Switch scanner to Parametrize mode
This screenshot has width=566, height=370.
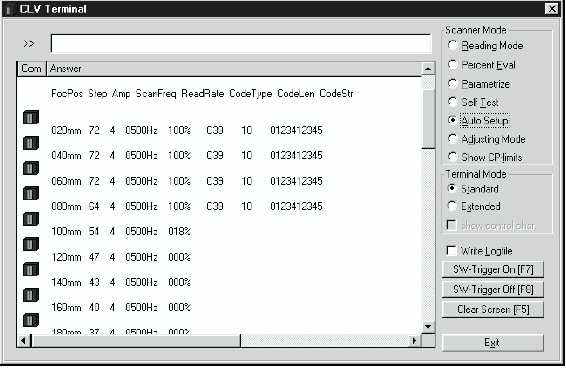pos(453,83)
